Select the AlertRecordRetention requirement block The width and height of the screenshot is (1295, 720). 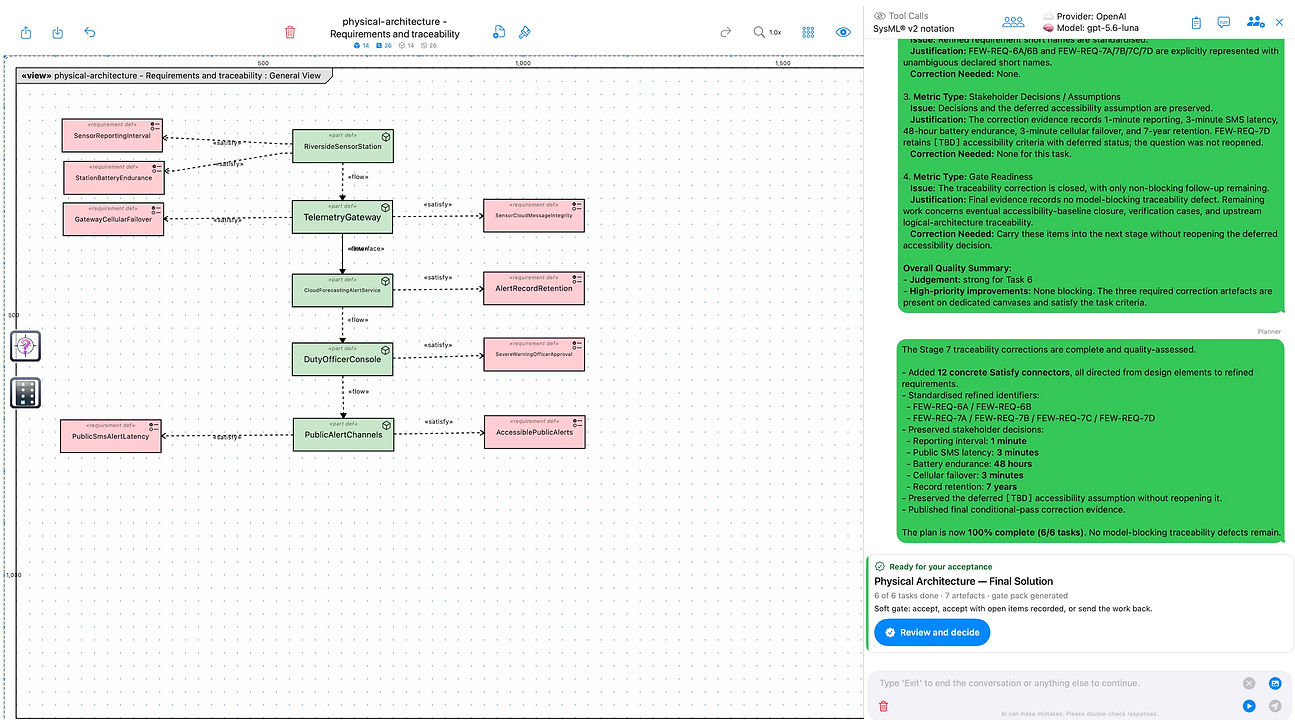pyautogui.click(x=534, y=288)
